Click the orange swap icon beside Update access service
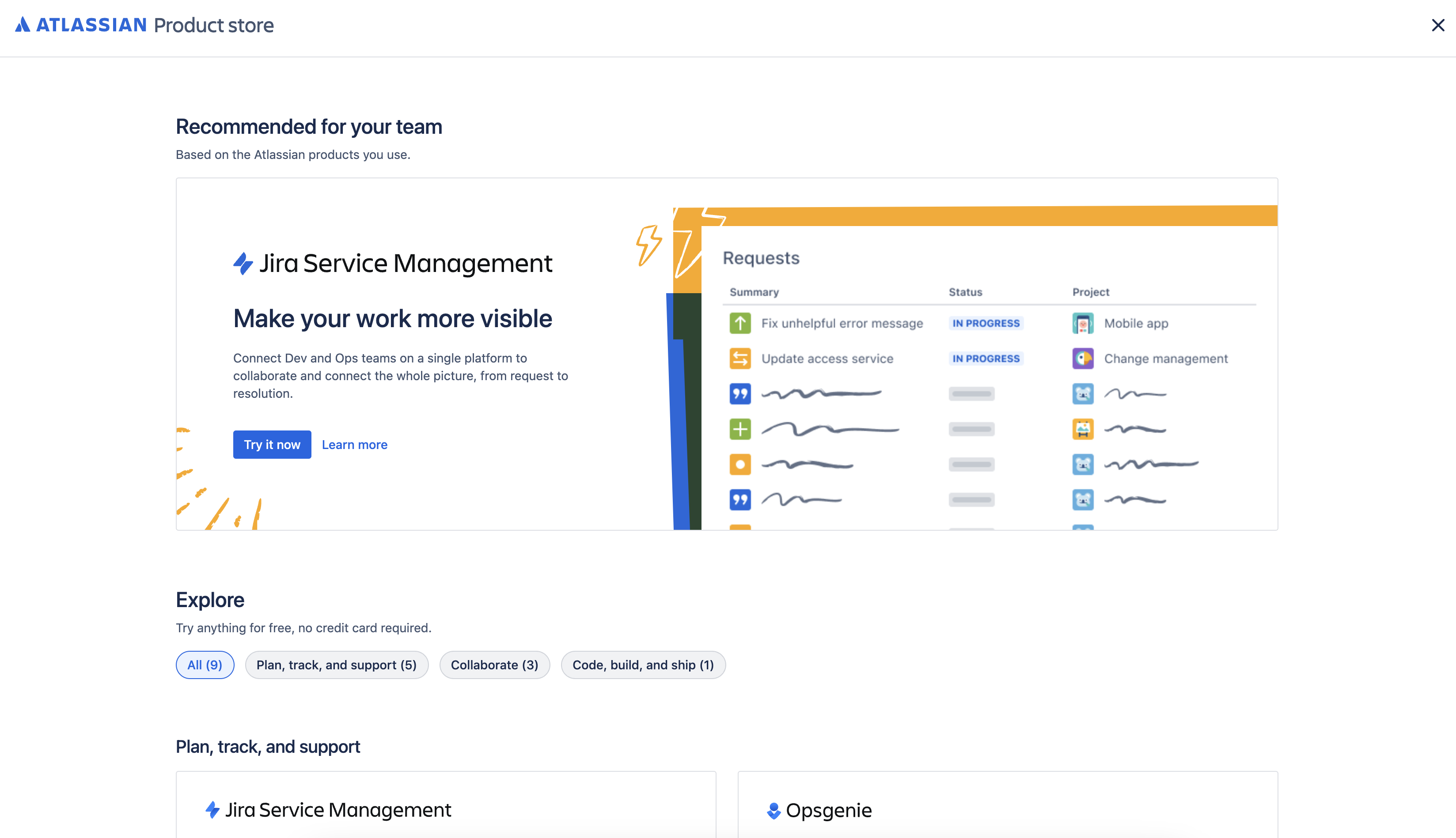 (x=740, y=359)
